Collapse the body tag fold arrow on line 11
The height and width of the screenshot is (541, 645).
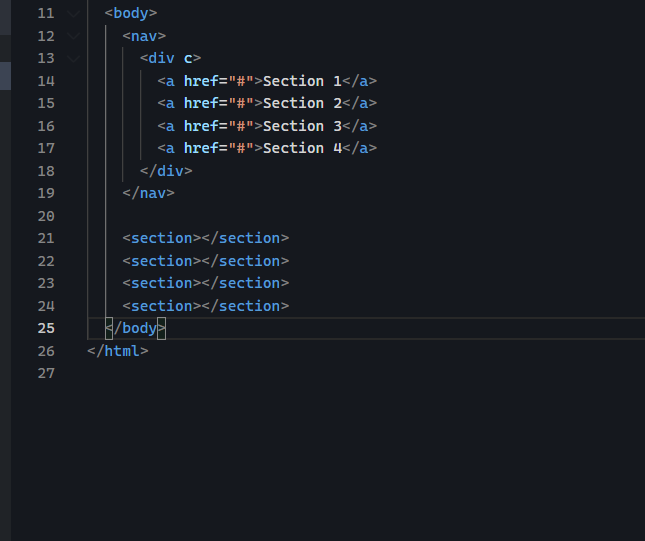pos(73,14)
